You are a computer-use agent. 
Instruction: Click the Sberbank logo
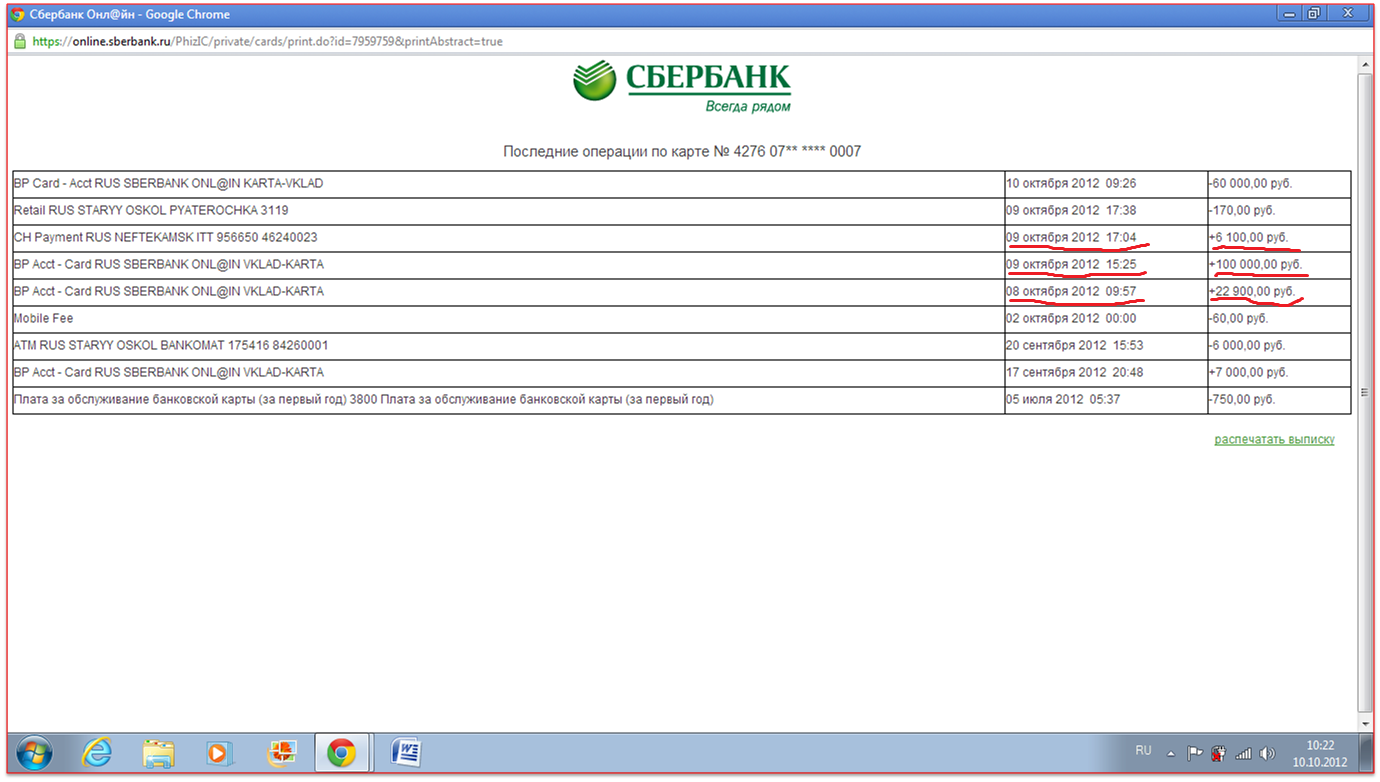point(681,85)
